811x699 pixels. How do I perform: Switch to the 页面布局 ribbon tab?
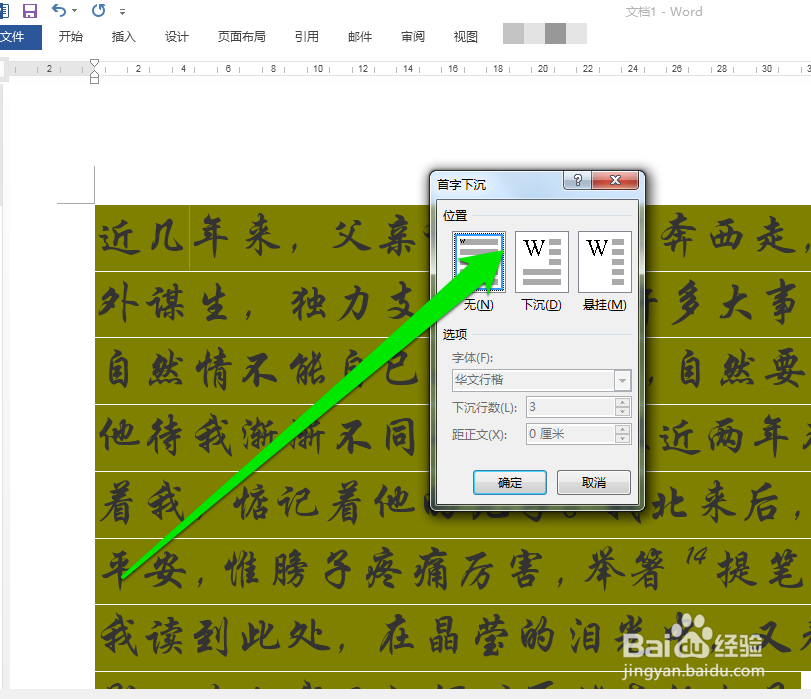241,37
